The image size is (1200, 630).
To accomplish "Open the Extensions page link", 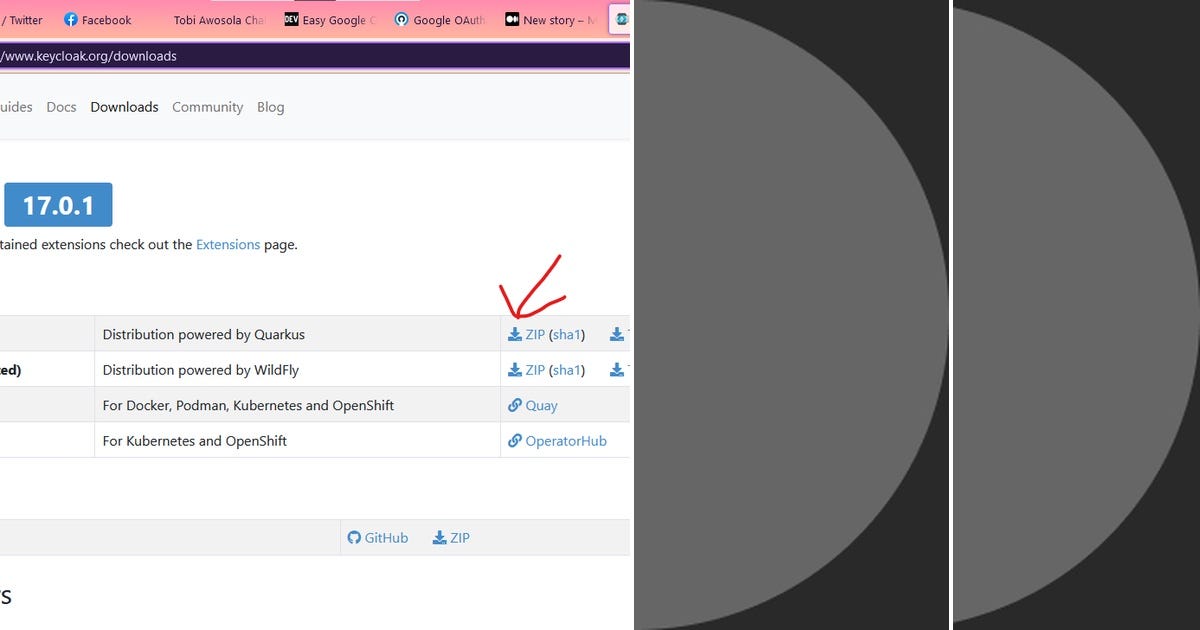I will [x=227, y=244].
